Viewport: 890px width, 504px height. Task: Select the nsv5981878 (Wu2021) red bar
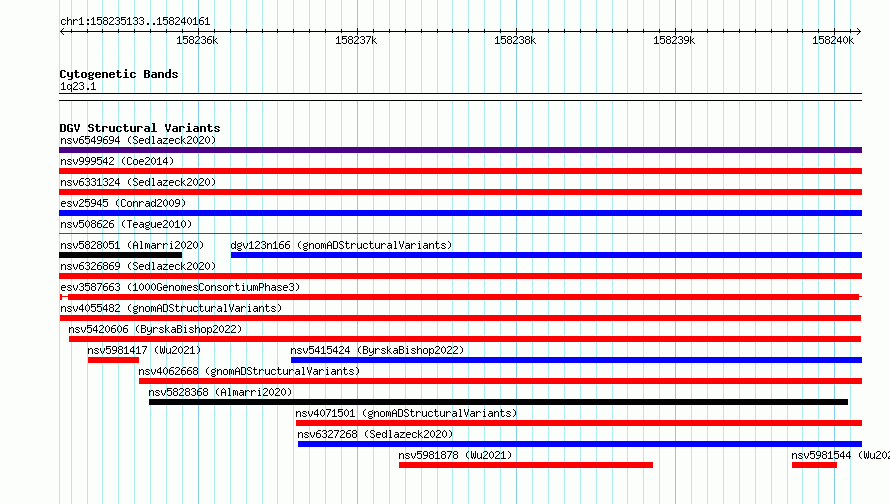(526, 465)
